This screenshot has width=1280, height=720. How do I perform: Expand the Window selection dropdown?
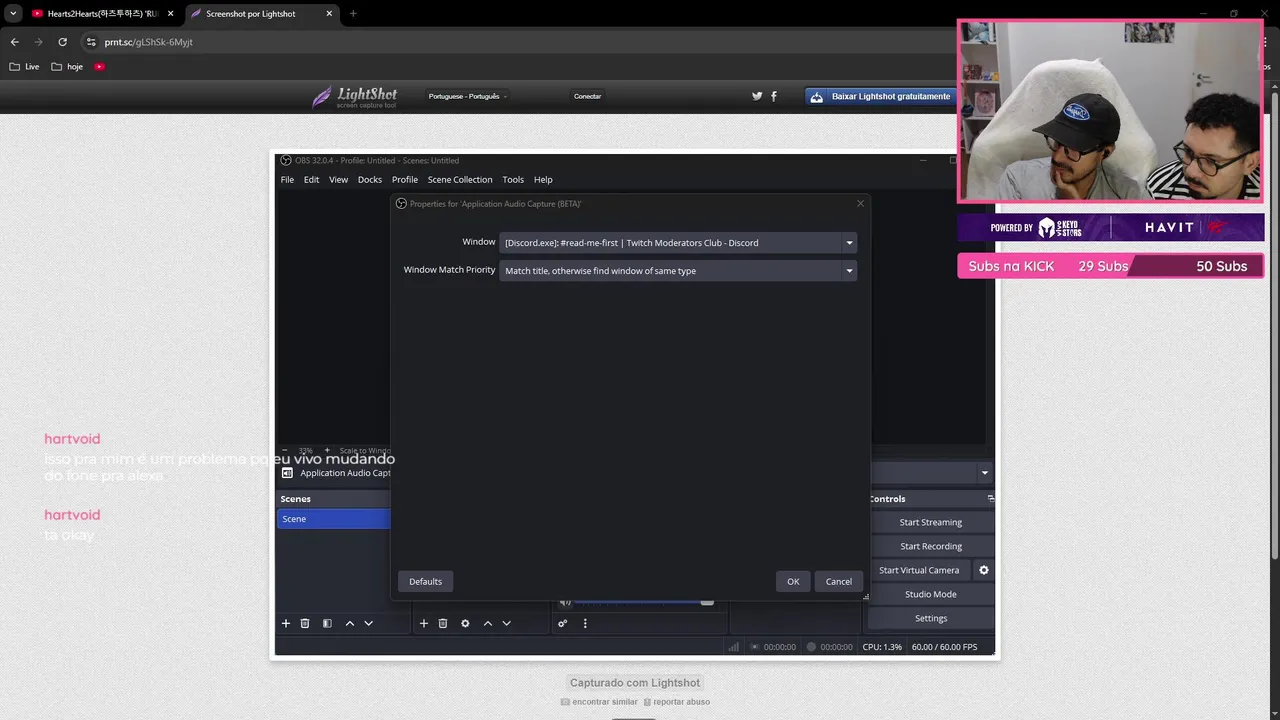point(678,243)
